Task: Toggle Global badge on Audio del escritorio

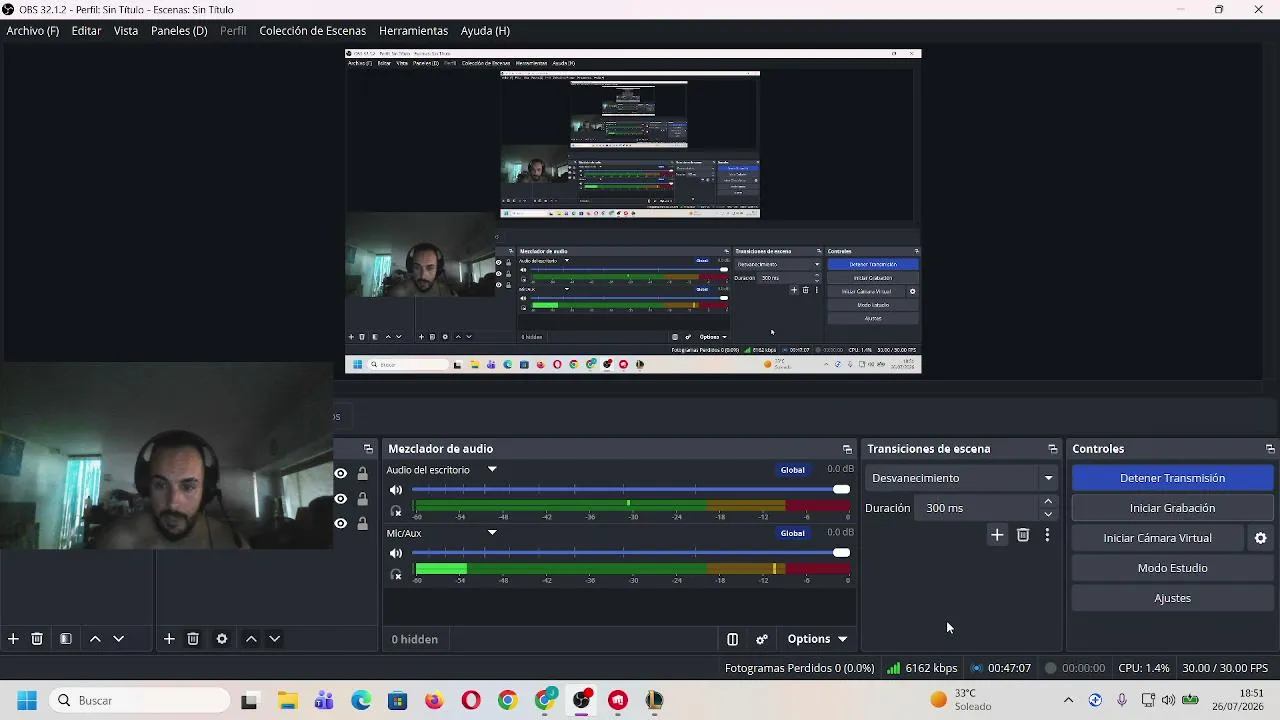Action: pos(793,470)
